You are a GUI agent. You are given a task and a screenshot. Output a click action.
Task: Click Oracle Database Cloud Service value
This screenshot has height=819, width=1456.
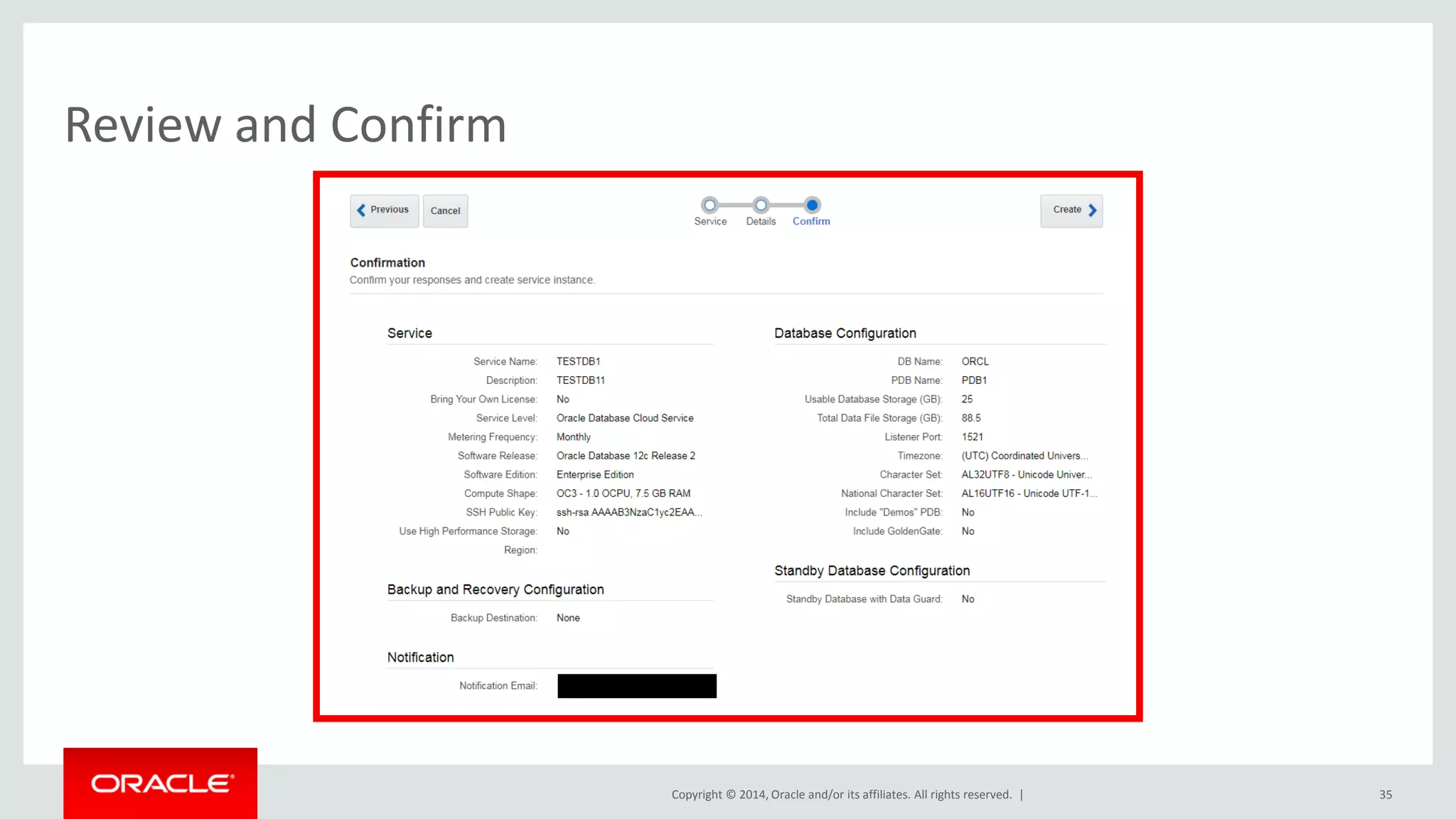pyautogui.click(x=625, y=418)
